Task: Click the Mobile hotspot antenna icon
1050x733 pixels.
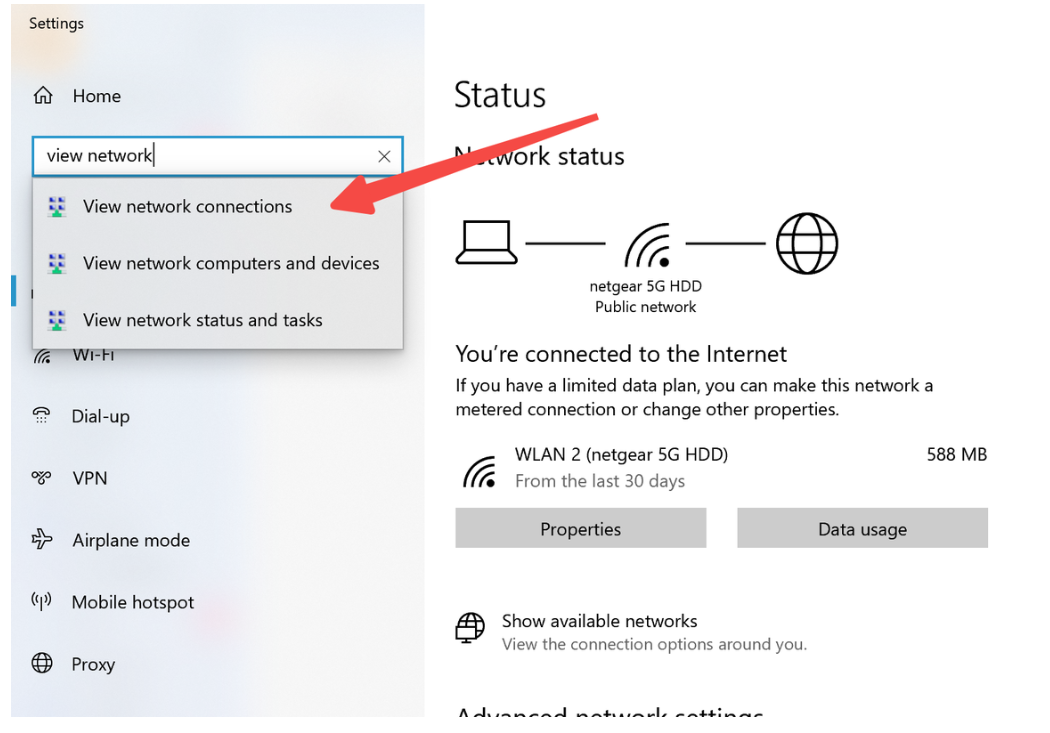Action: (x=42, y=601)
